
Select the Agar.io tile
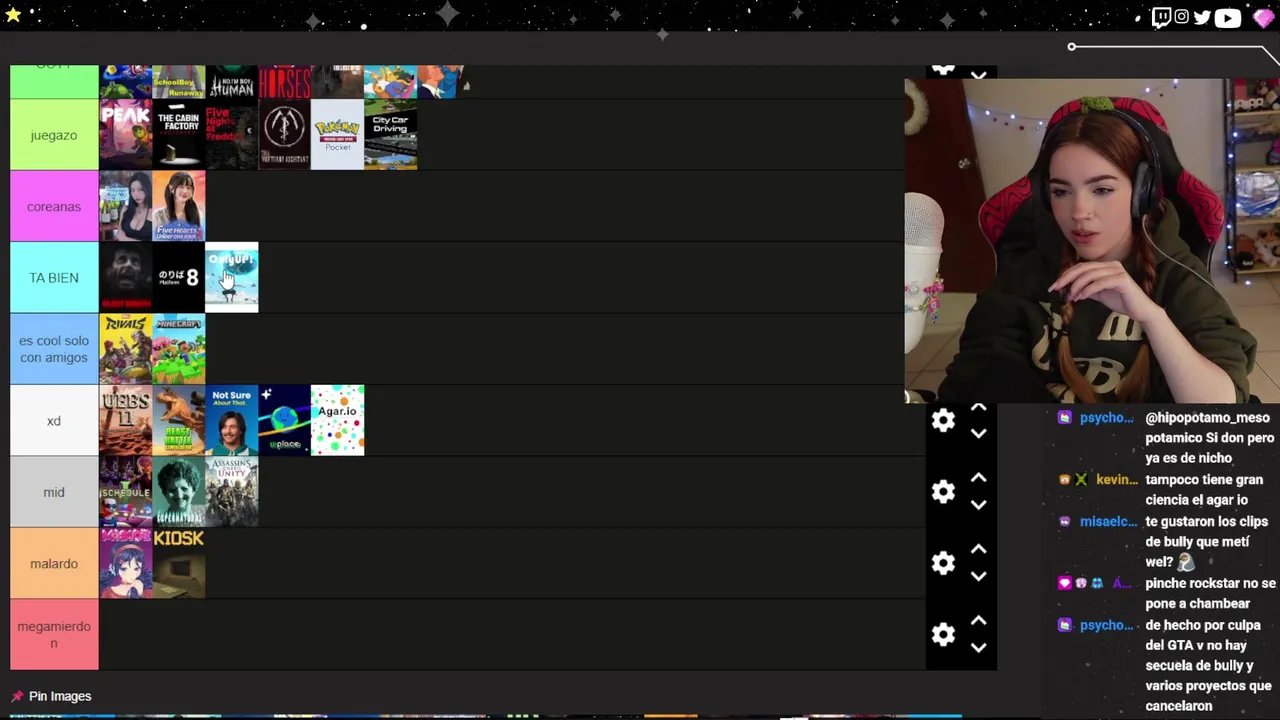tap(337, 420)
